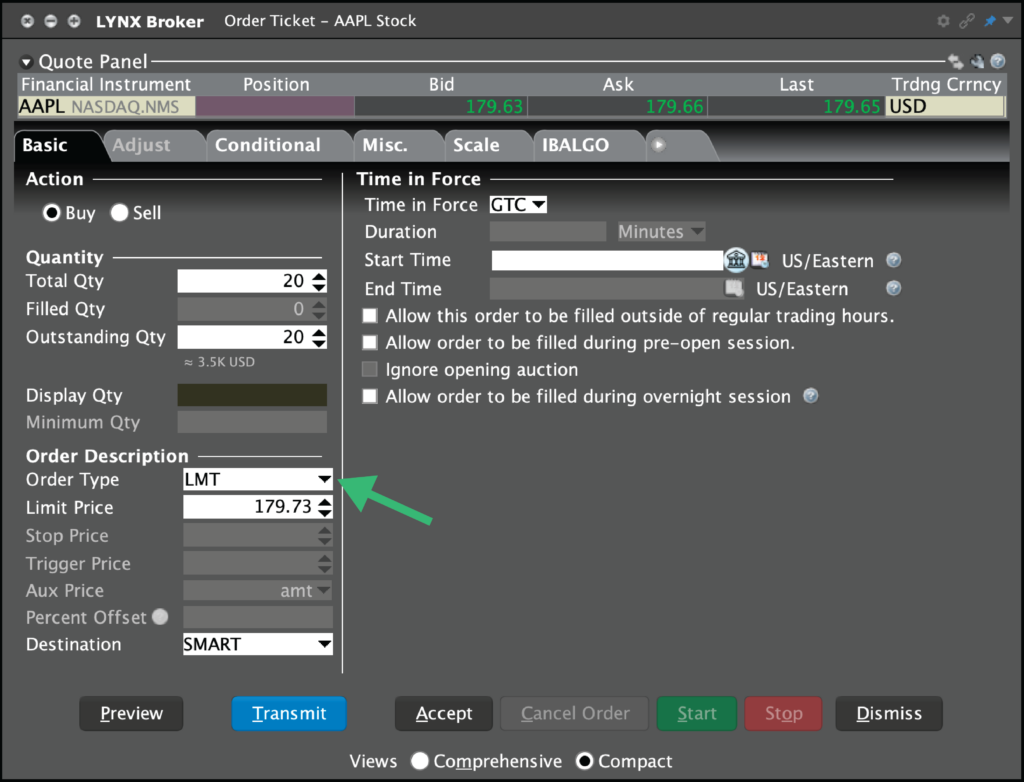Open help icon for overnight session option

coord(810,396)
